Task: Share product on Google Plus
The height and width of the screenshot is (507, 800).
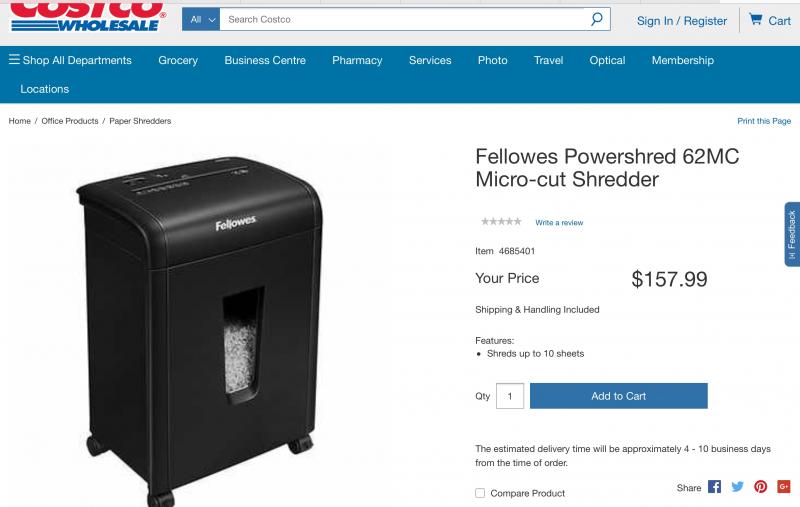Action: tap(784, 487)
